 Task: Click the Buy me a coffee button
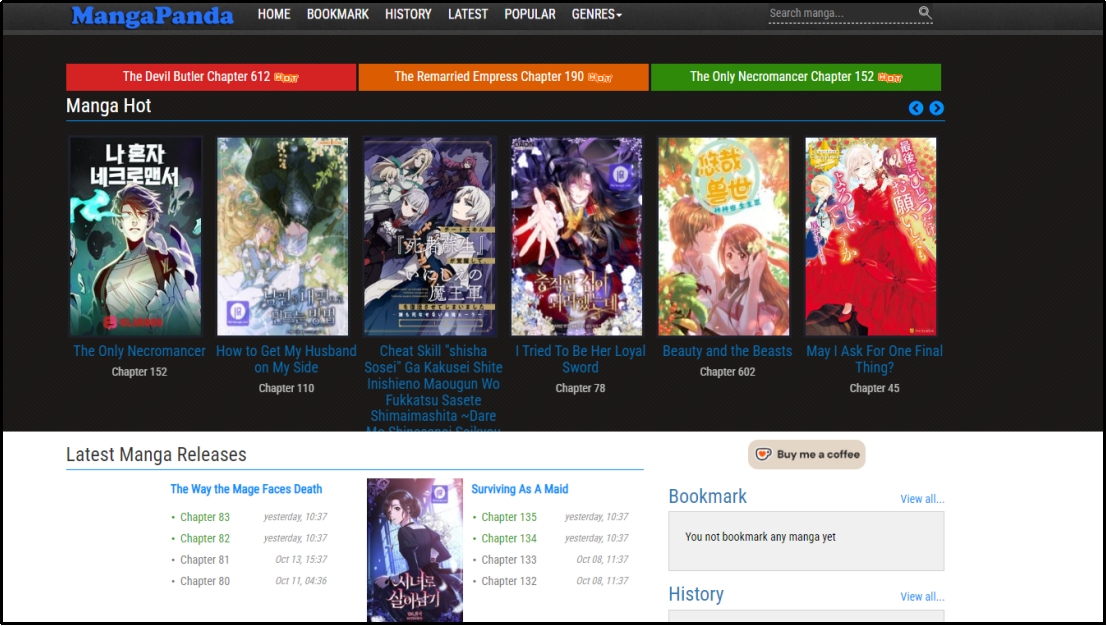807,454
